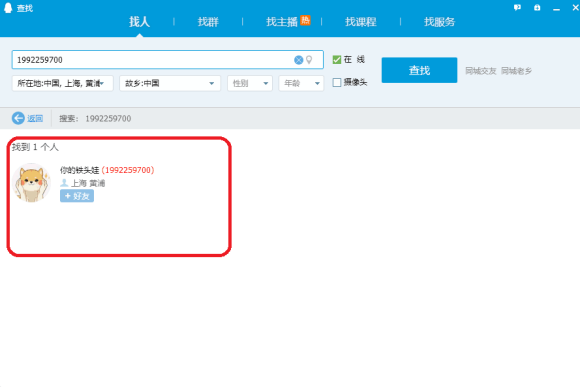Click the 上海 黄浦 location text
Viewport: 580px width, 387px height.
click(x=88, y=183)
